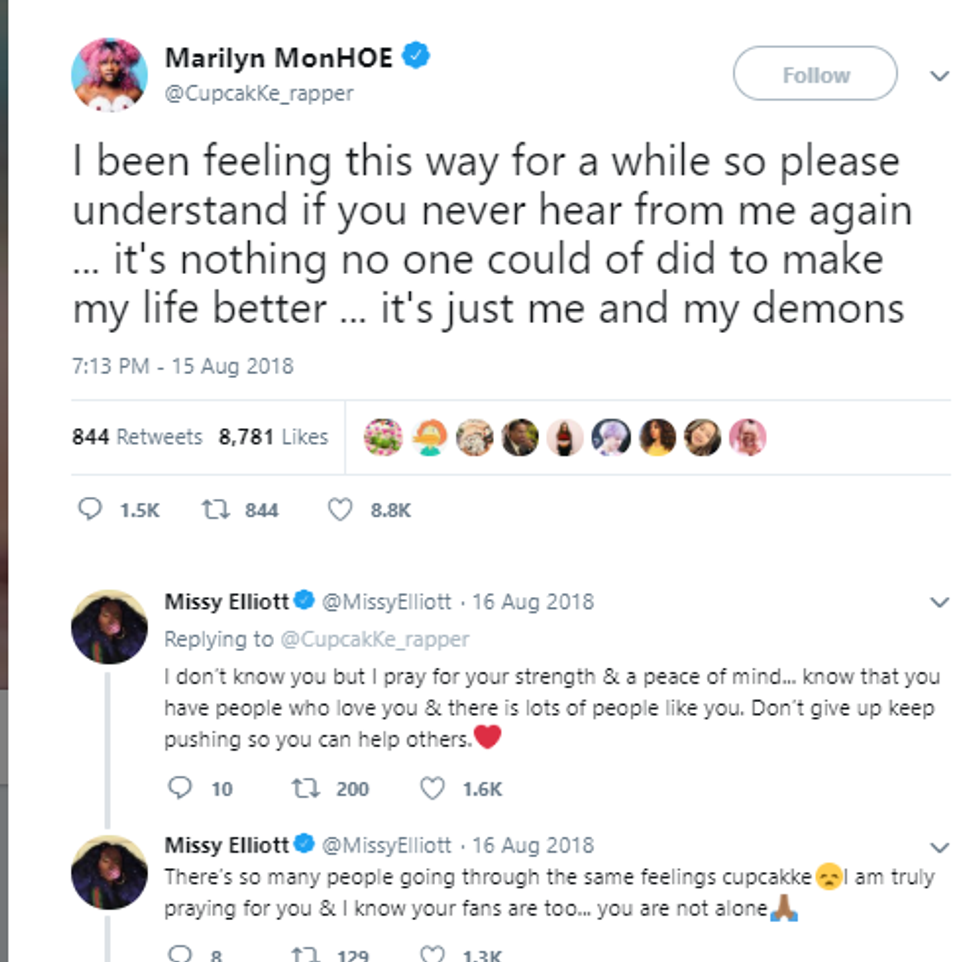Viewport: 980px width, 962px height.
Task: Like the main tweet with 8.8K heart
Action: (341, 510)
